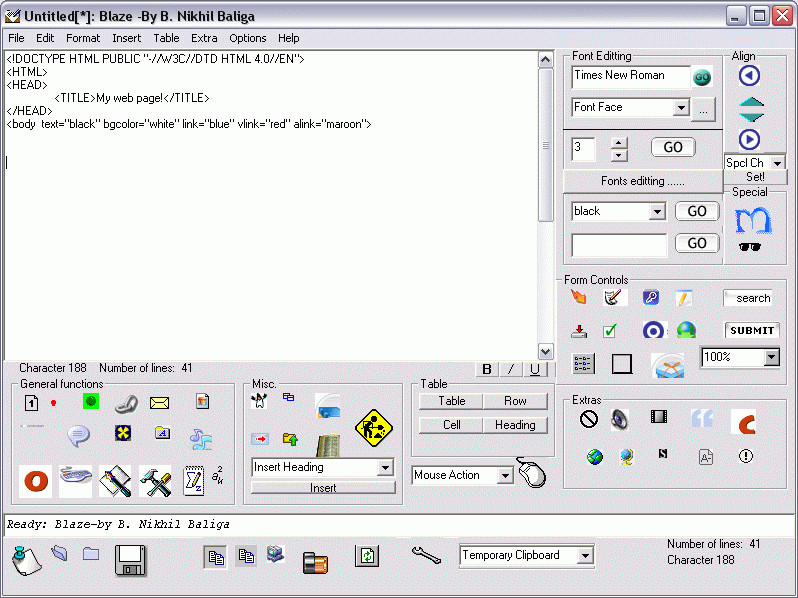Click the green checkmark checkbox icon in Form Controls

point(609,331)
